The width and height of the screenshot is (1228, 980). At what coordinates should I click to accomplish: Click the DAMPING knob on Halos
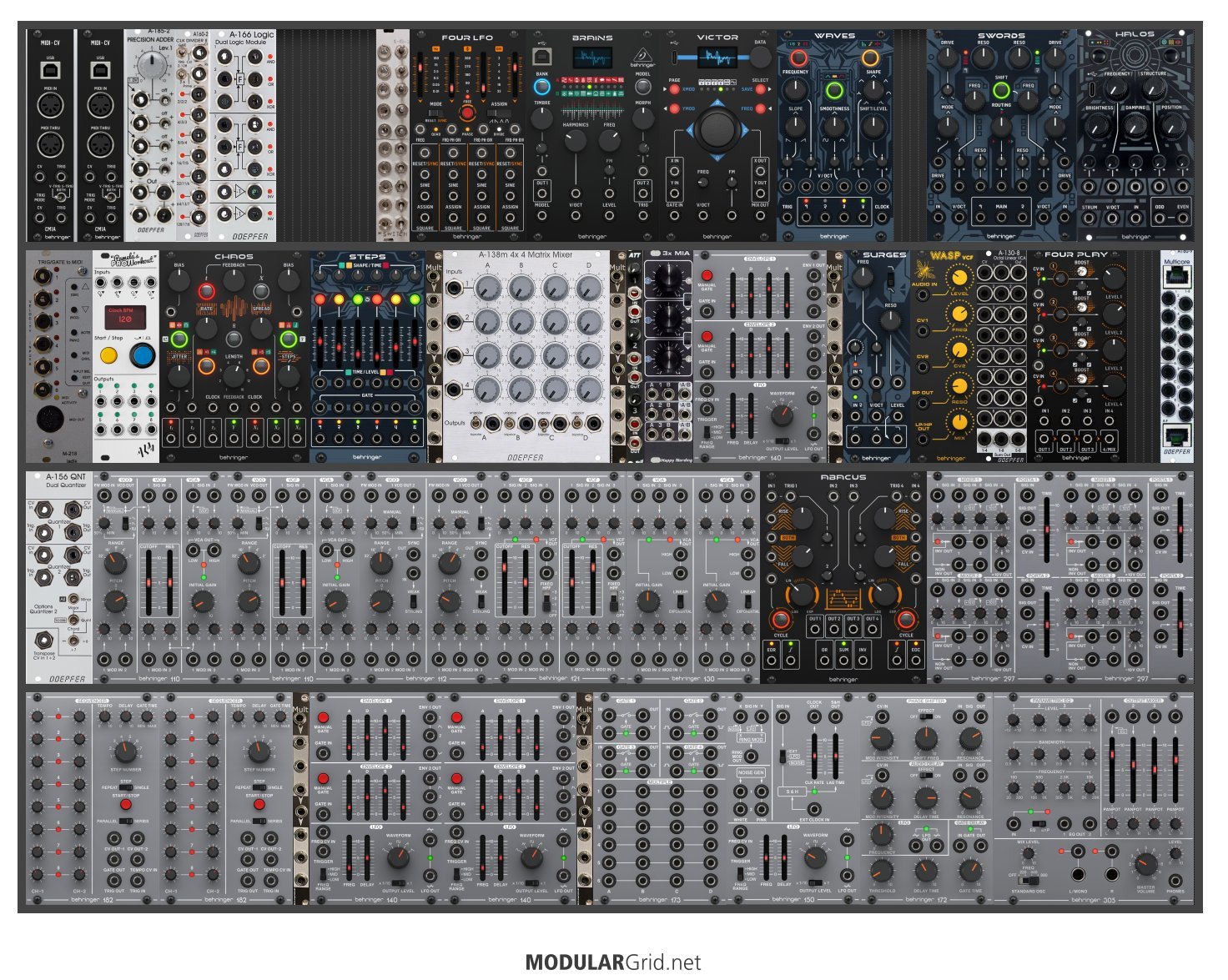coord(1135,125)
